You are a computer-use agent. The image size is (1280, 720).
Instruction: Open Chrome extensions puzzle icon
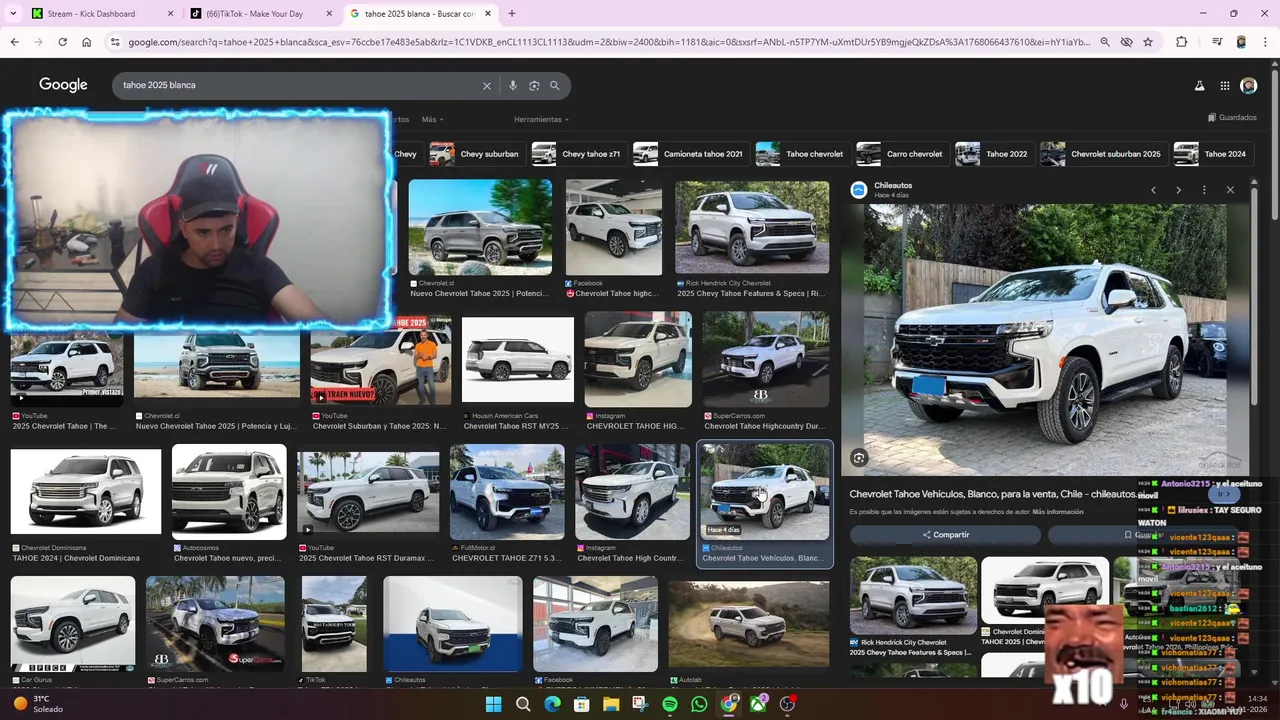pyautogui.click(x=1182, y=42)
